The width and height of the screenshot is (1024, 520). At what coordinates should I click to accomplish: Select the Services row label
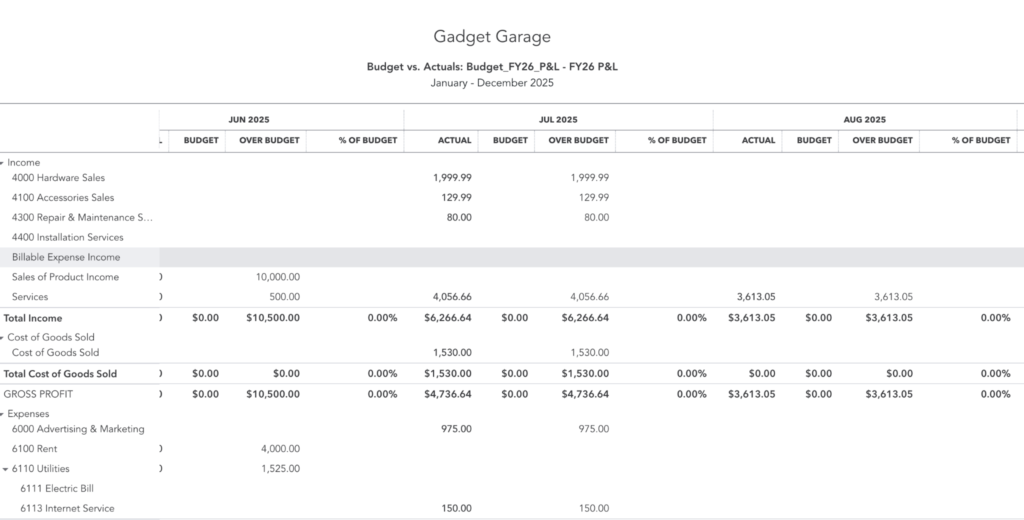(30, 297)
